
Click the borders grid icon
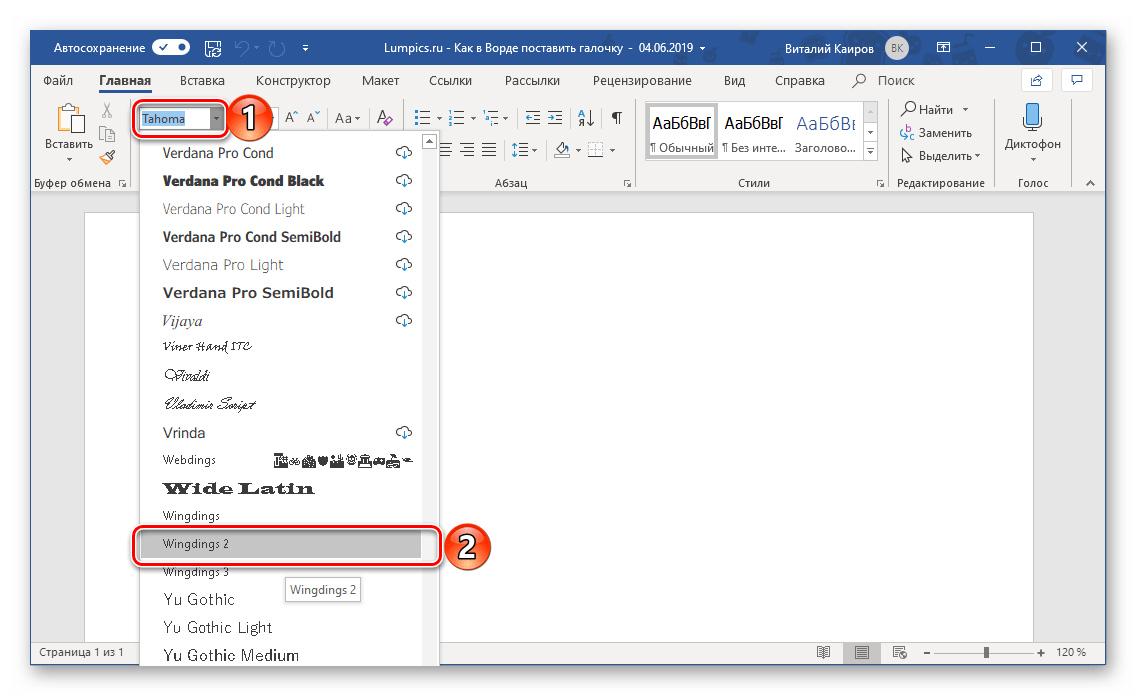click(595, 150)
